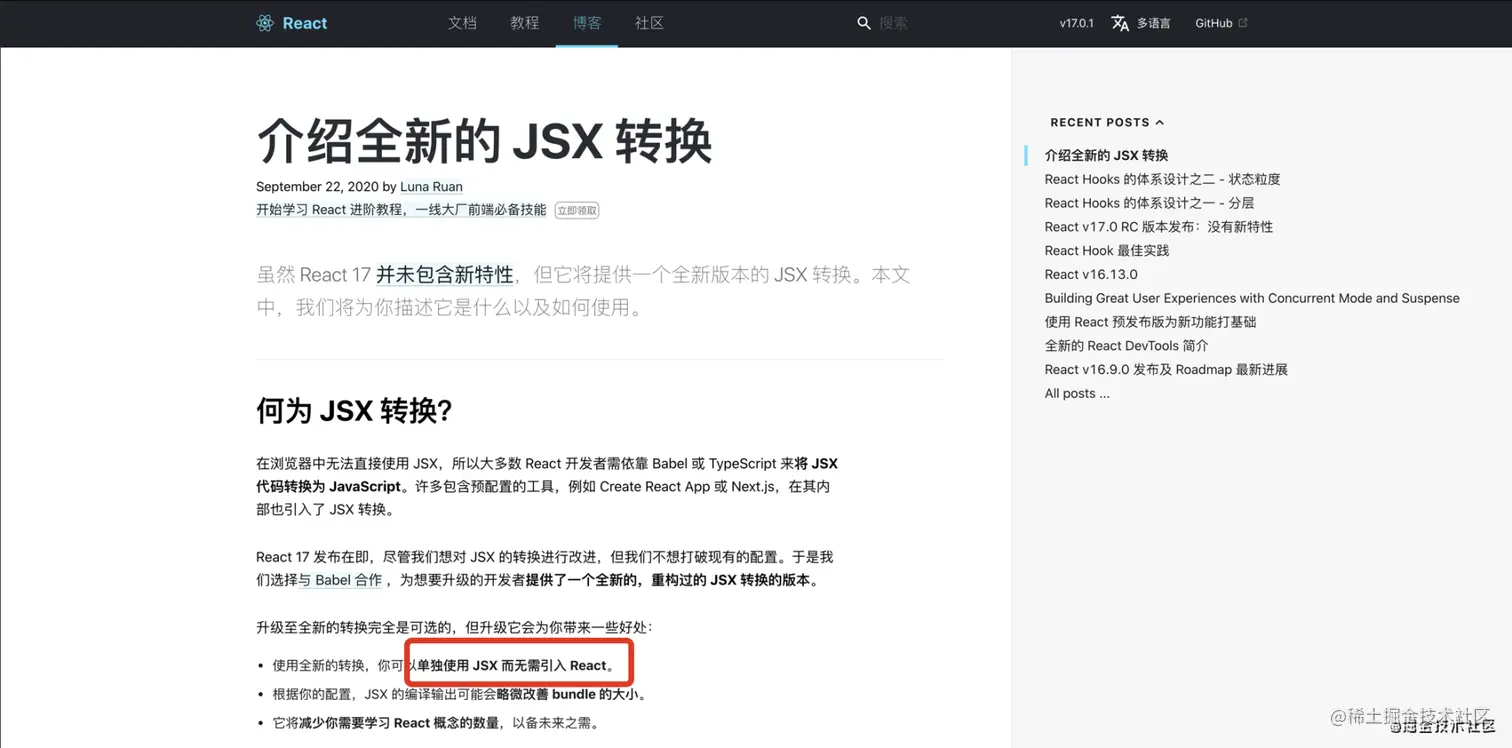This screenshot has width=1512, height=748.
Task: Select the highlighted 博客 tab
Action: click(x=587, y=22)
